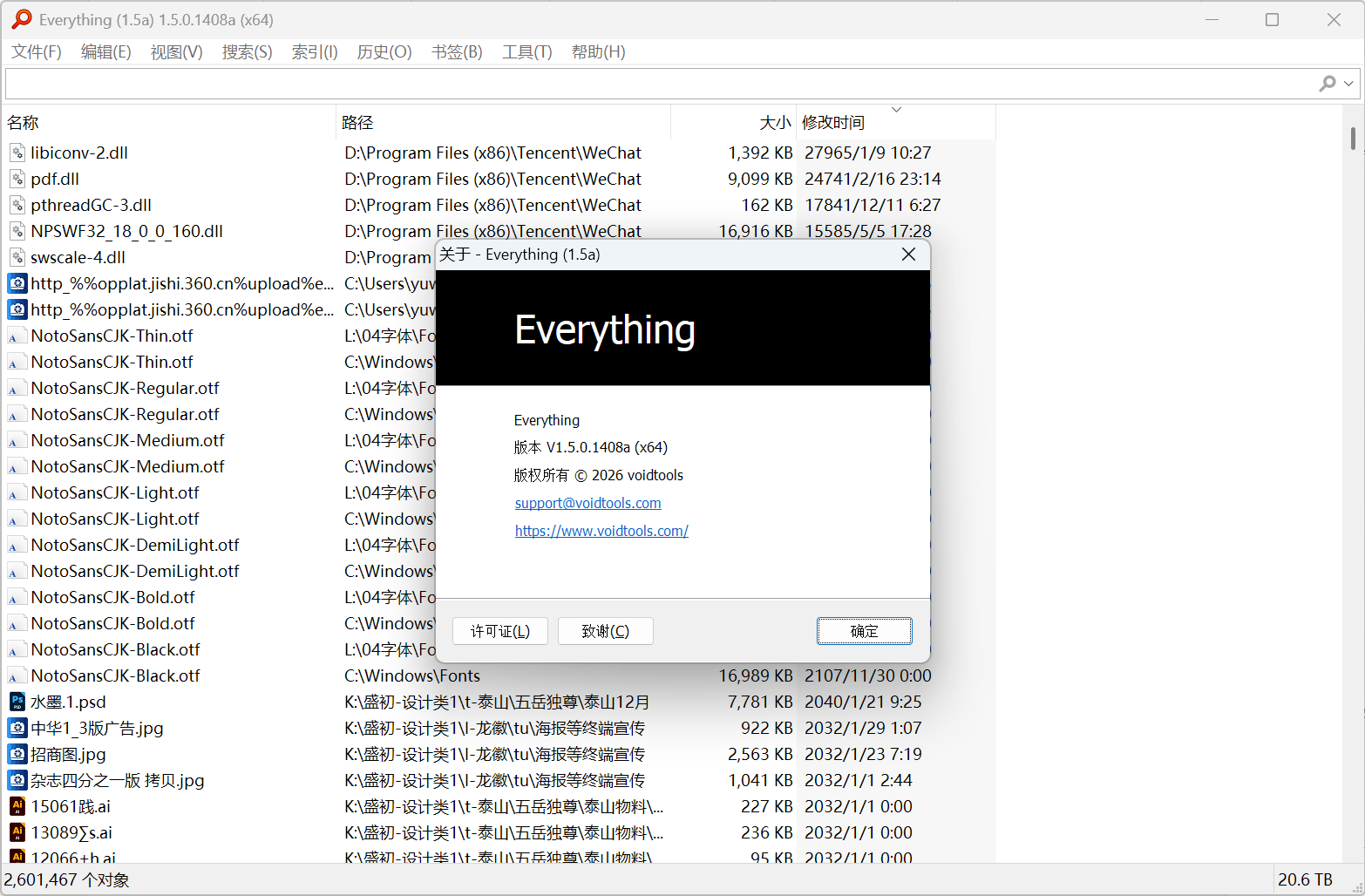Sort results by 修改时间 column header
This screenshot has width=1365, height=896.
pos(896,123)
